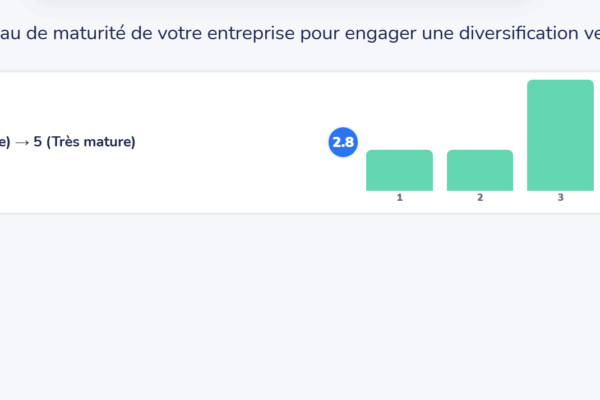Click the tallest green bar for rating 3

point(560,135)
